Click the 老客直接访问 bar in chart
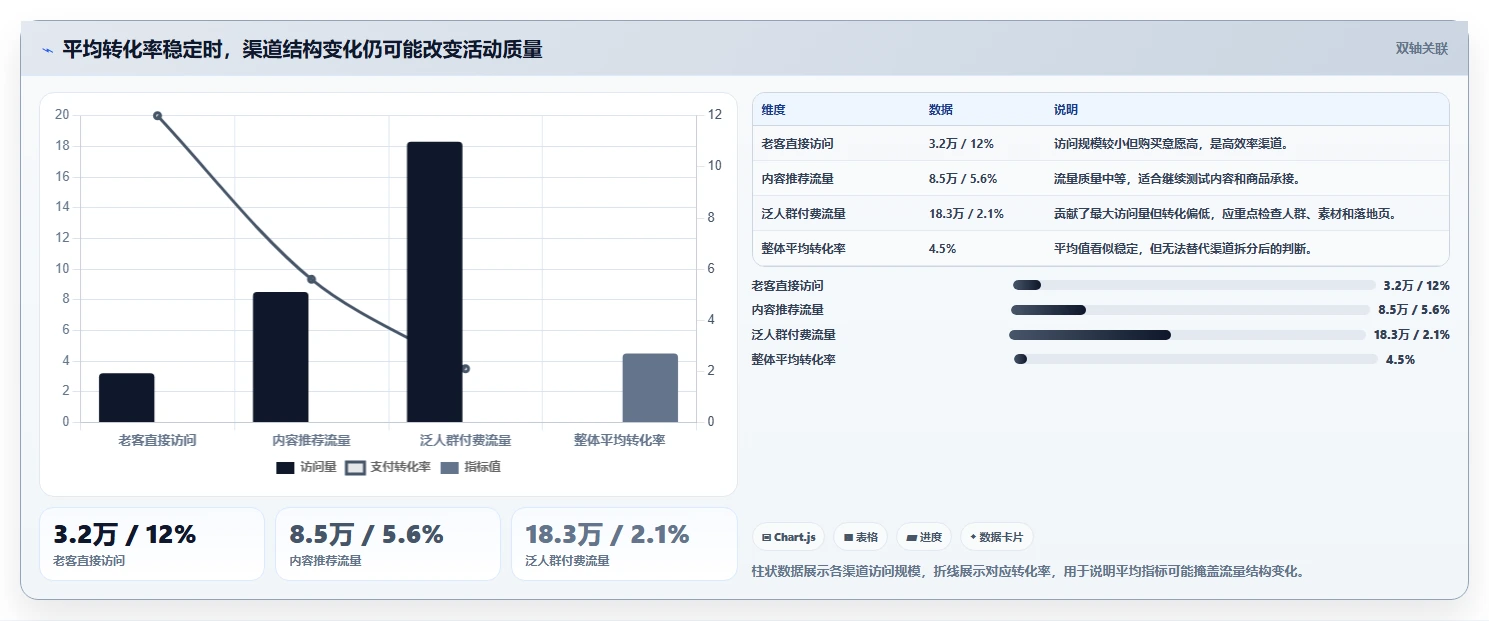The height and width of the screenshot is (621, 1489). pyautogui.click(x=127, y=398)
